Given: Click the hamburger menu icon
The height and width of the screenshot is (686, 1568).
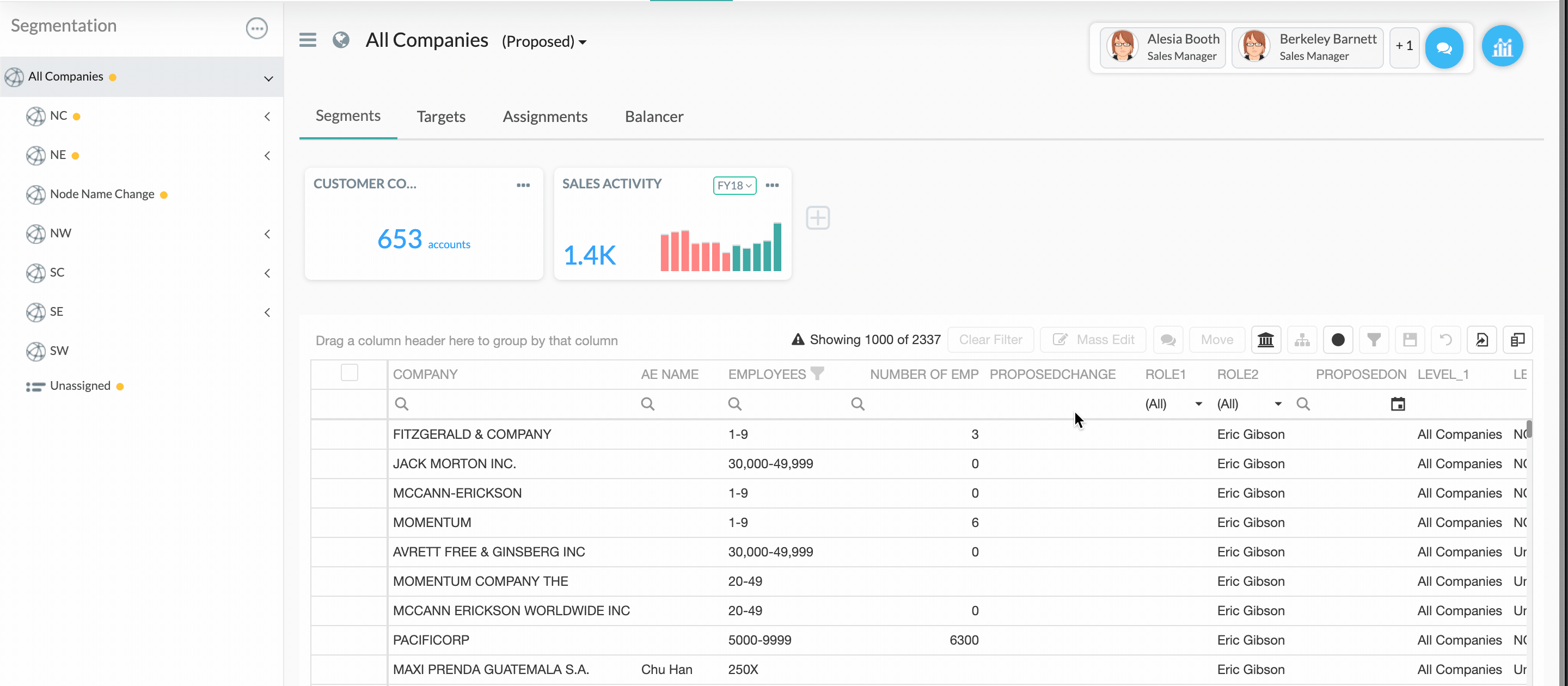Looking at the screenshot, I should point(308,40).
